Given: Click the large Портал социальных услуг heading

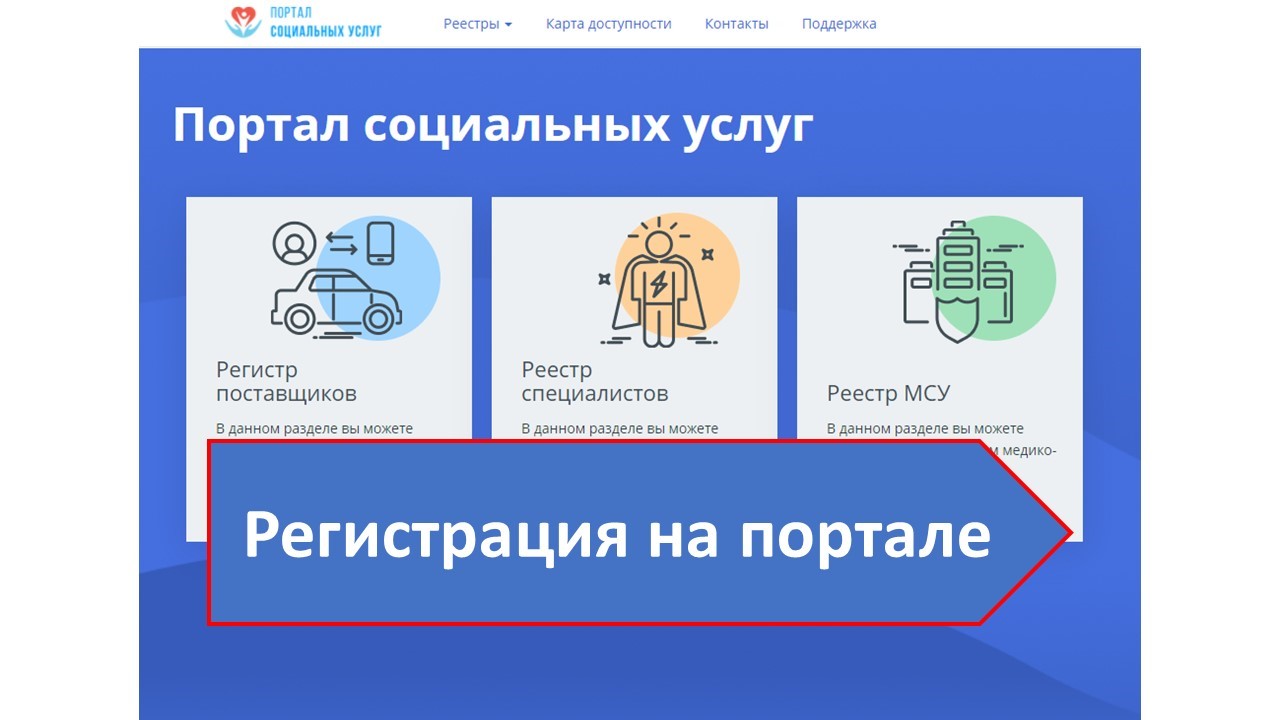Looking at the screenshot, I should [492, 127].
